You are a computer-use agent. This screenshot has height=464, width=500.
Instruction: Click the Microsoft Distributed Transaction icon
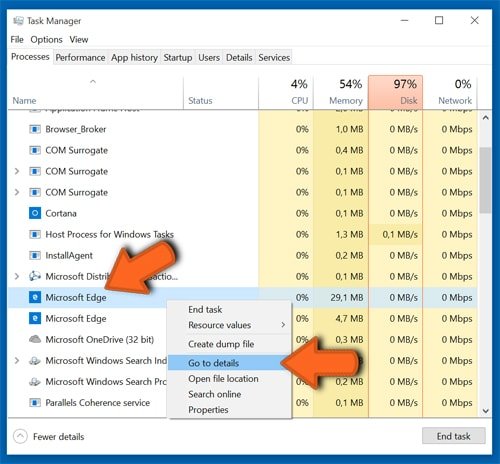pyautogui.click(x=35, y=276)
